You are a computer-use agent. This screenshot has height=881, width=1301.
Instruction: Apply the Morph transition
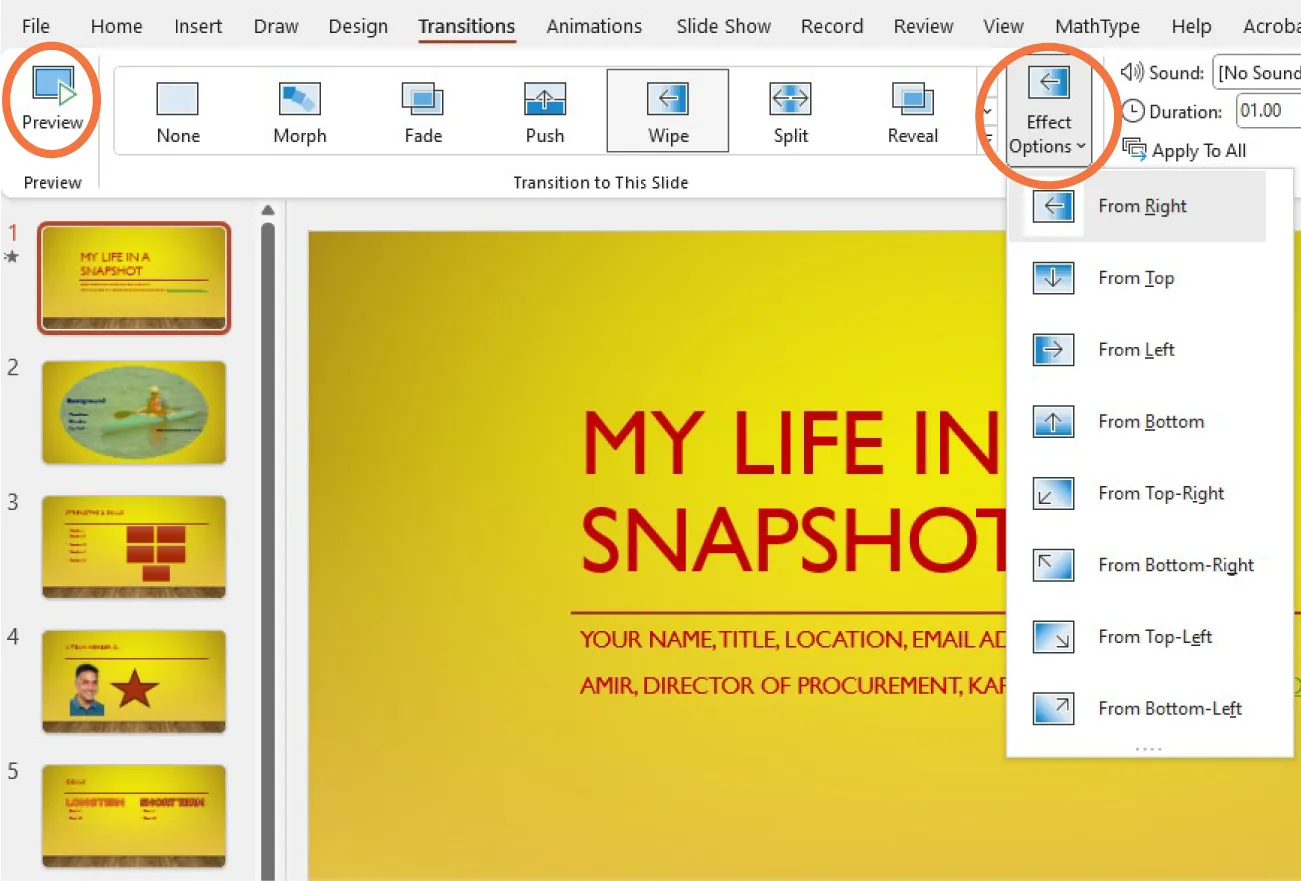(299, 110)
